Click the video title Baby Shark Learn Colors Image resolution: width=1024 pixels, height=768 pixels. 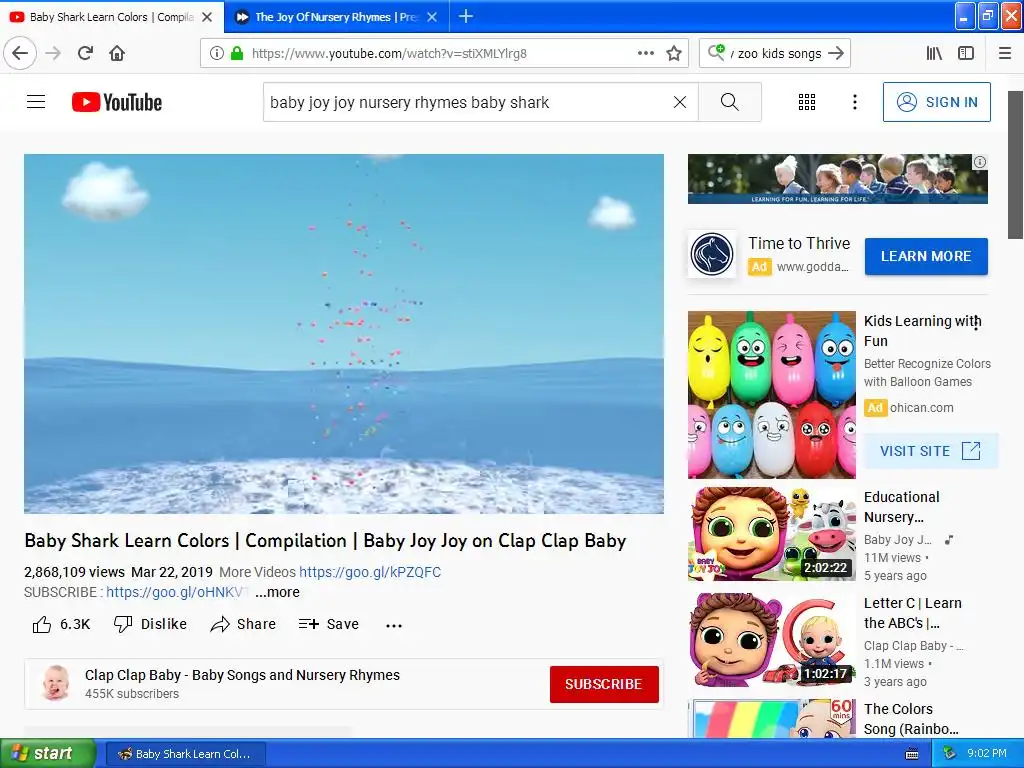click(x=325, y=541)
